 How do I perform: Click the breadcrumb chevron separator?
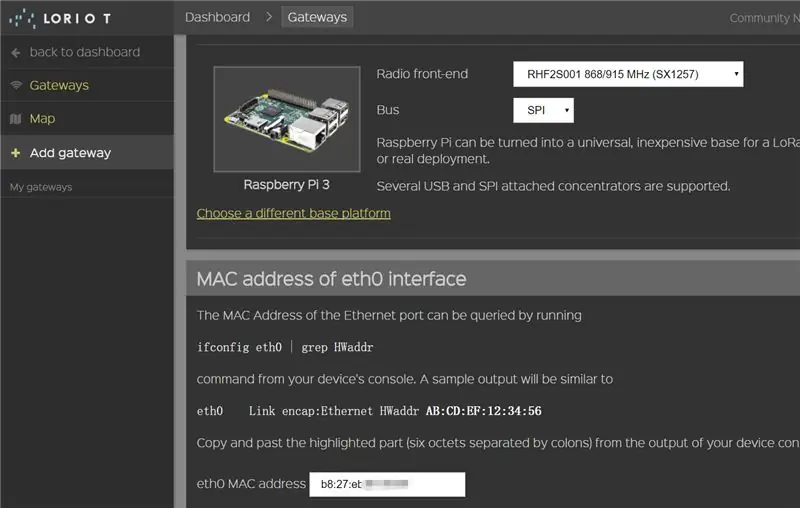269,17
